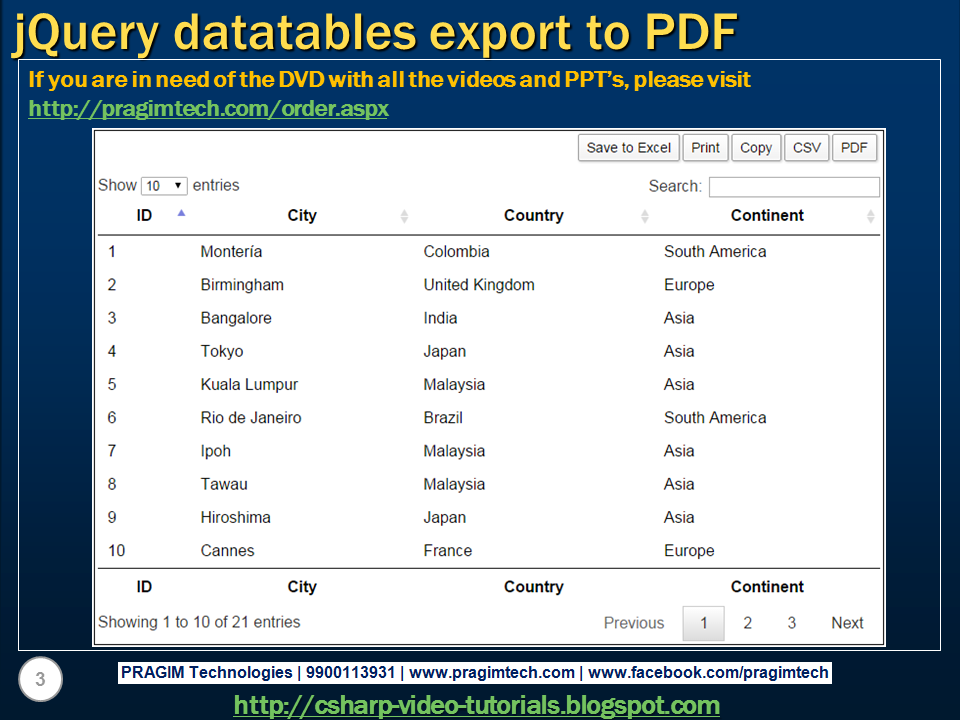Open the pragimtech.com/order.aspx link
The height and width of the screenshot is (720, 960).
pos(208,109)
